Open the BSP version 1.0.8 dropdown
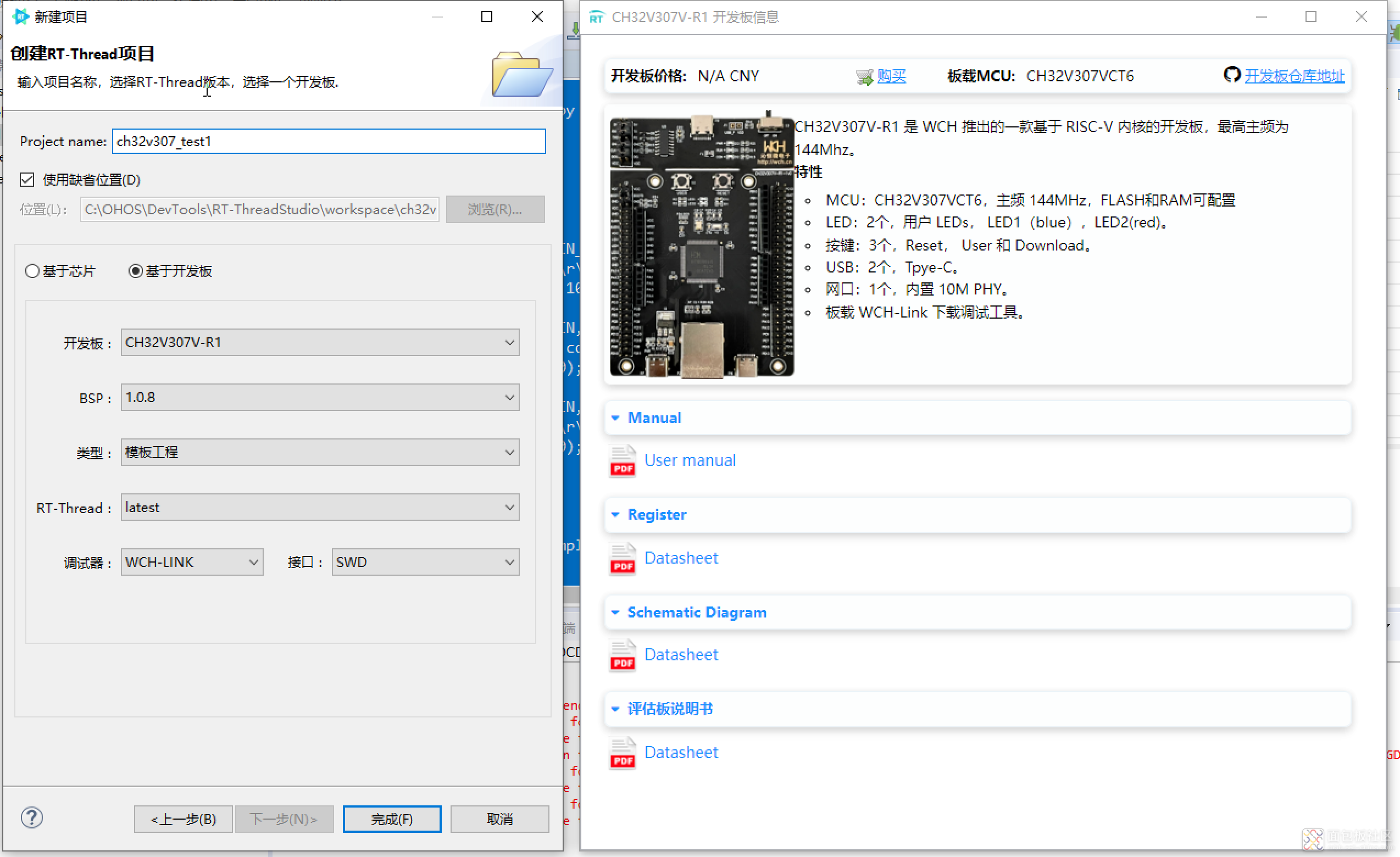Image resolution: width=1400 pixels, height=857 pixels. 320,398
